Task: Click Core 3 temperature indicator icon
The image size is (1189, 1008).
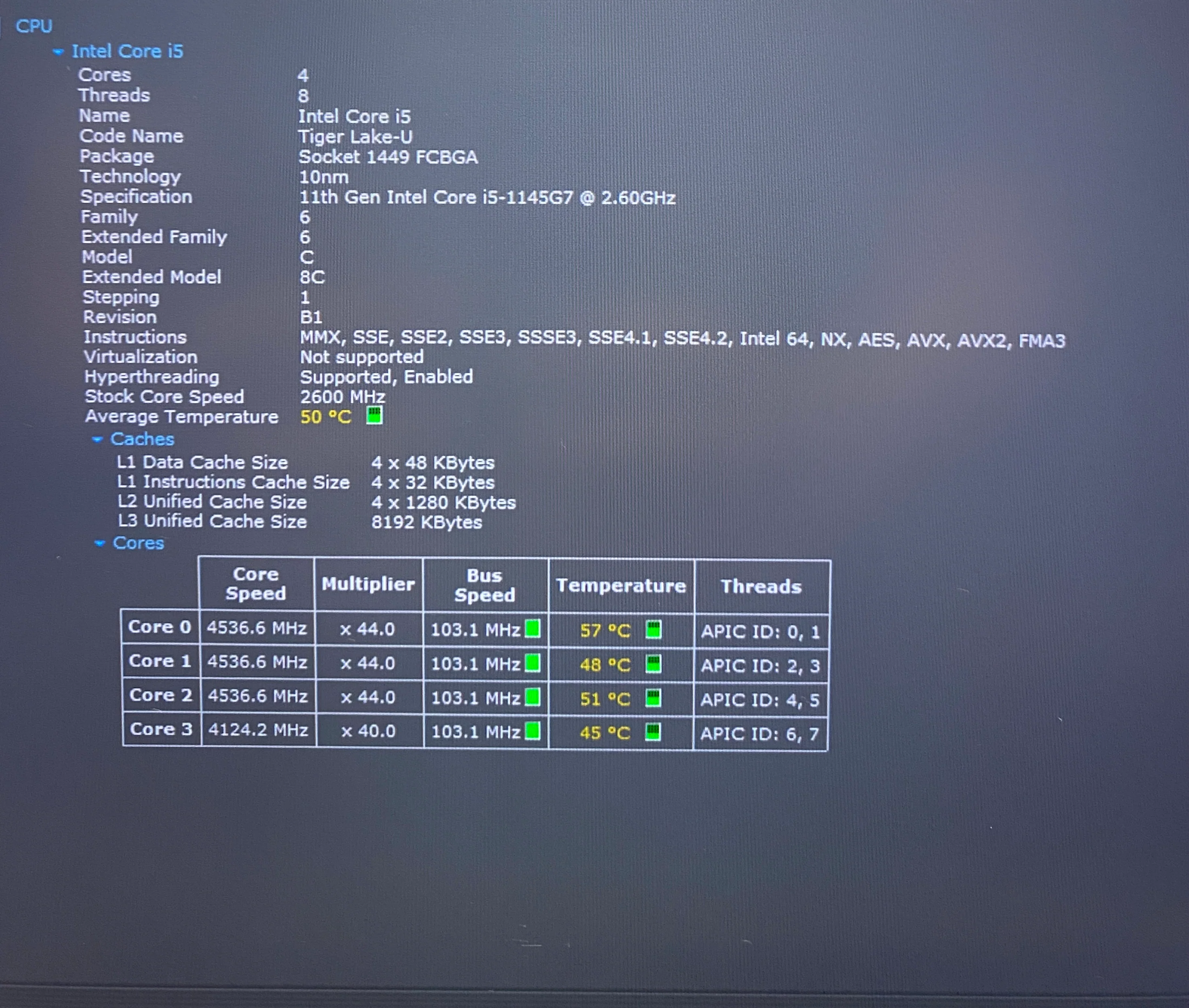Action: (x=653, y=732)
